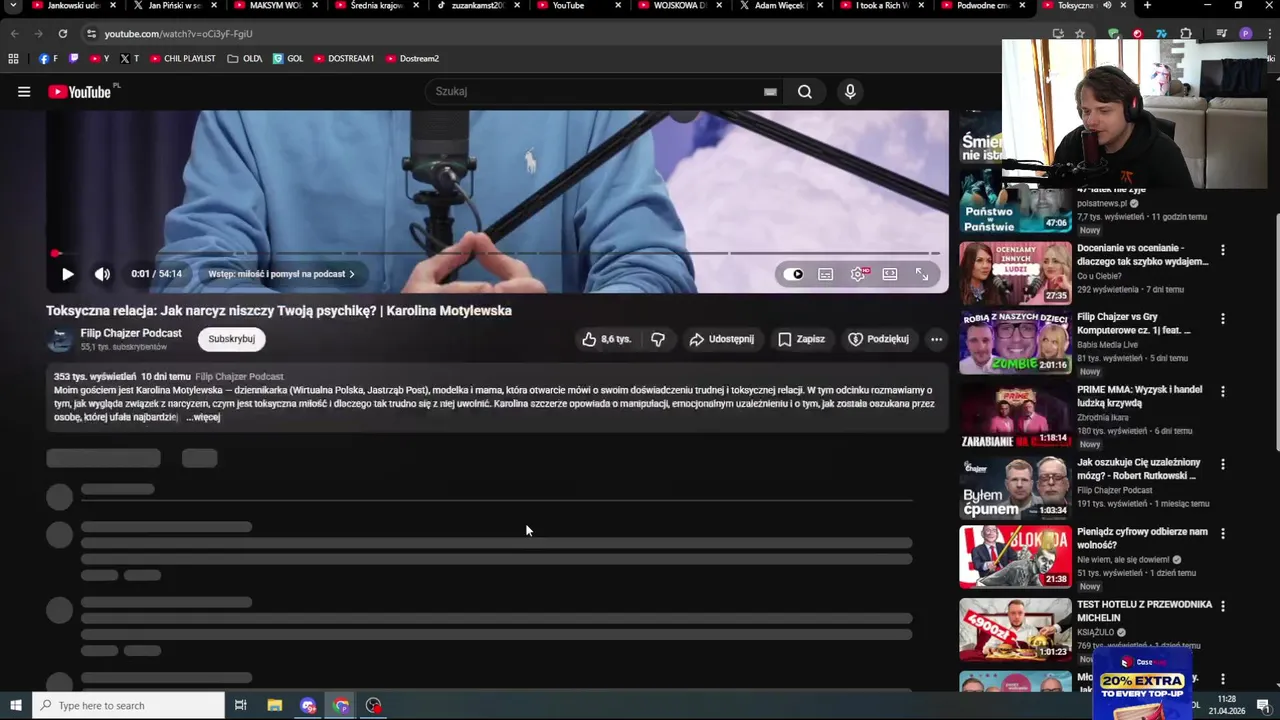Open the PRIME MMA video thumbnail
Screen dimensions: 1280x720
point(1015,415)
